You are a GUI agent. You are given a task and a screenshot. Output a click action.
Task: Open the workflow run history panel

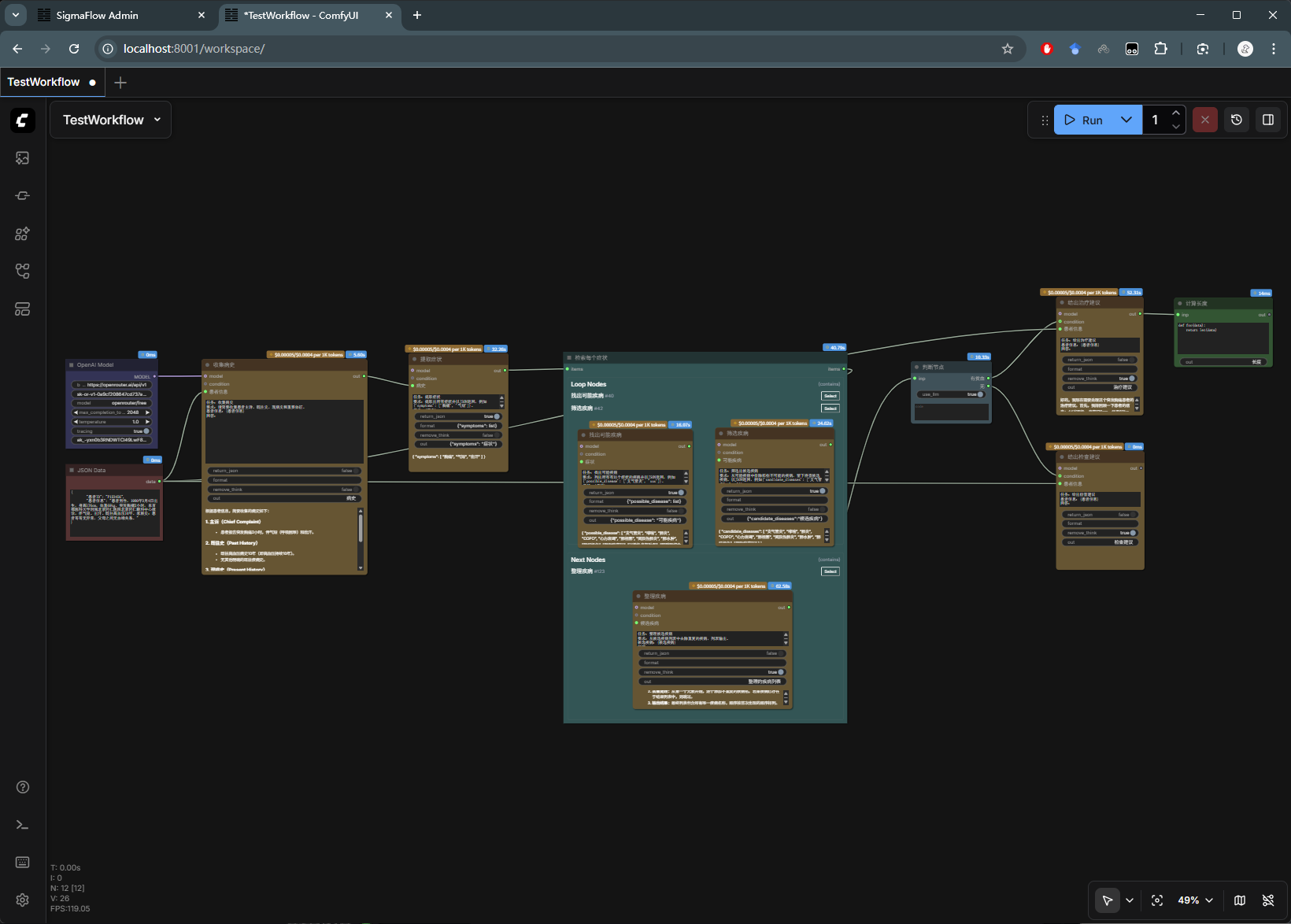point(1236,120)
